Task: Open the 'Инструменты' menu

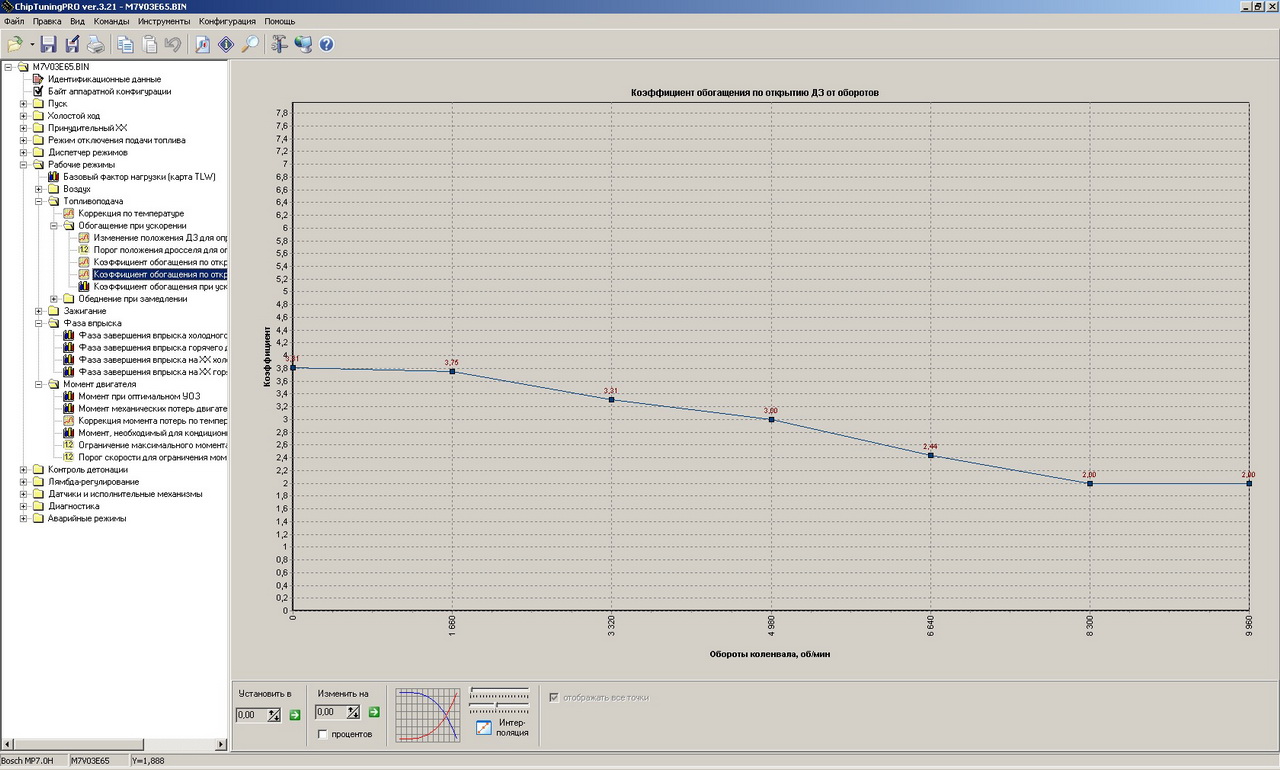Action: 164,21
